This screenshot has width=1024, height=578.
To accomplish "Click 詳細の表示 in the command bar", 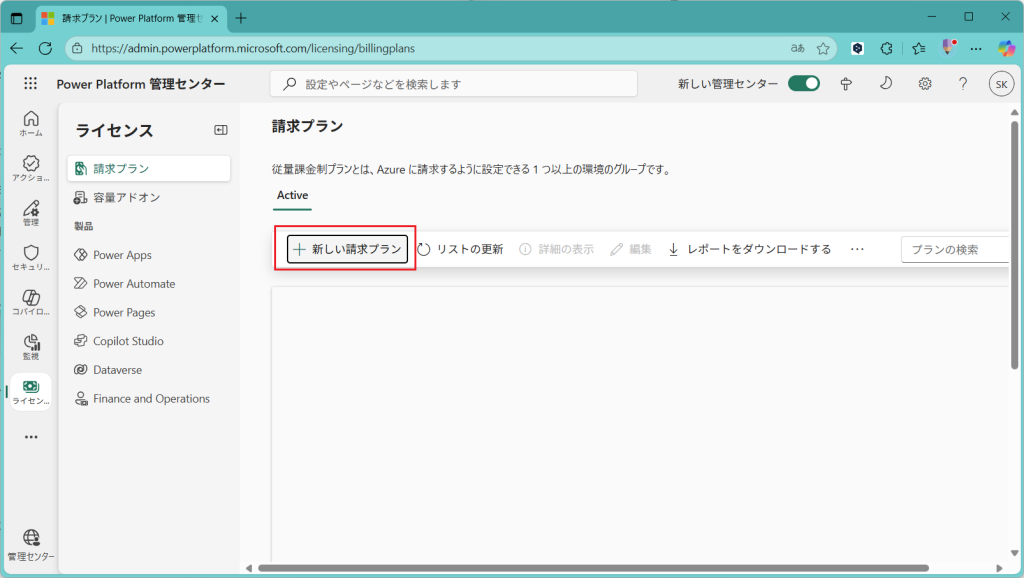I will point(556,249).
